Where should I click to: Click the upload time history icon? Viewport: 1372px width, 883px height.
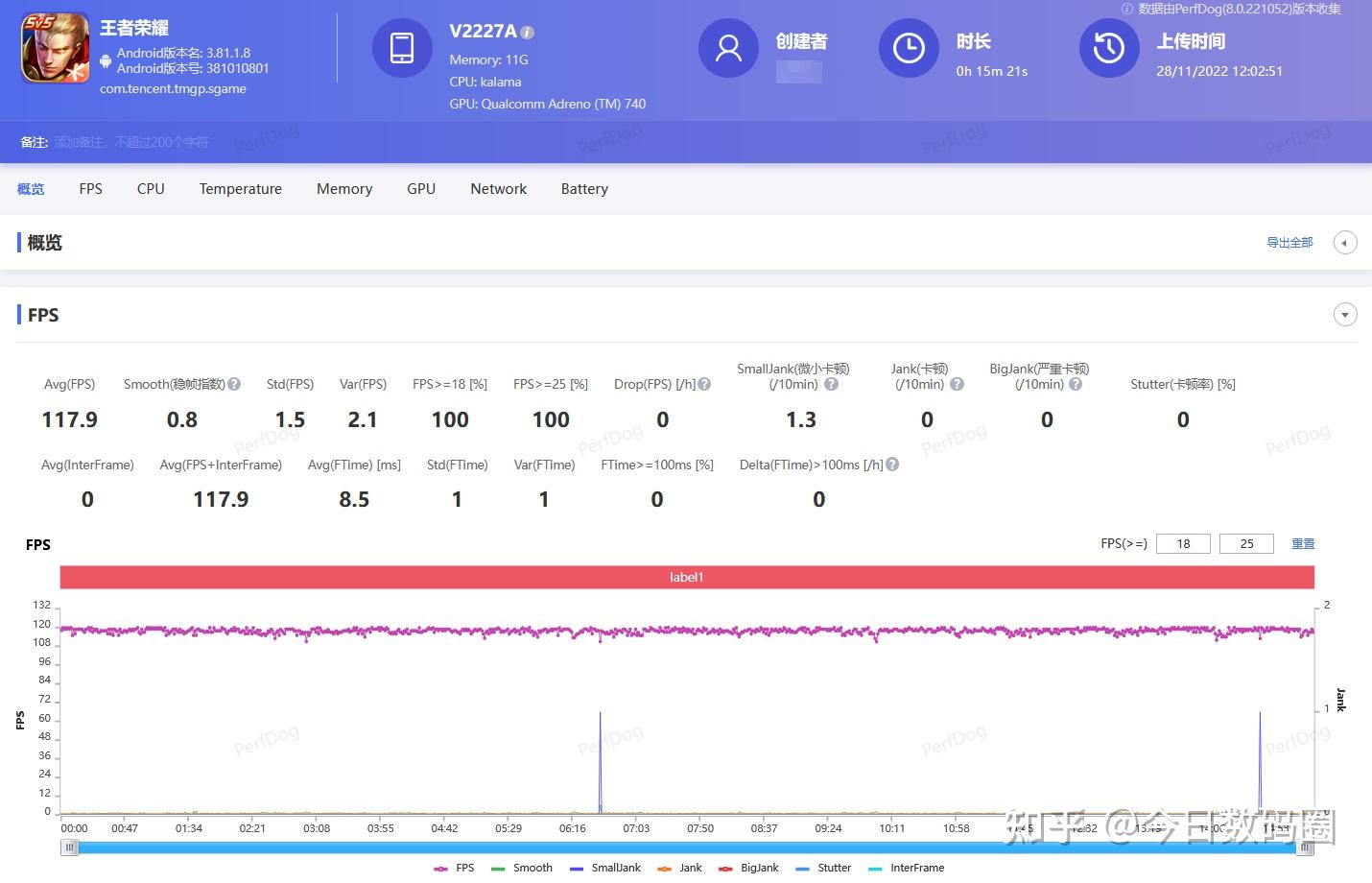point(1109,48)
